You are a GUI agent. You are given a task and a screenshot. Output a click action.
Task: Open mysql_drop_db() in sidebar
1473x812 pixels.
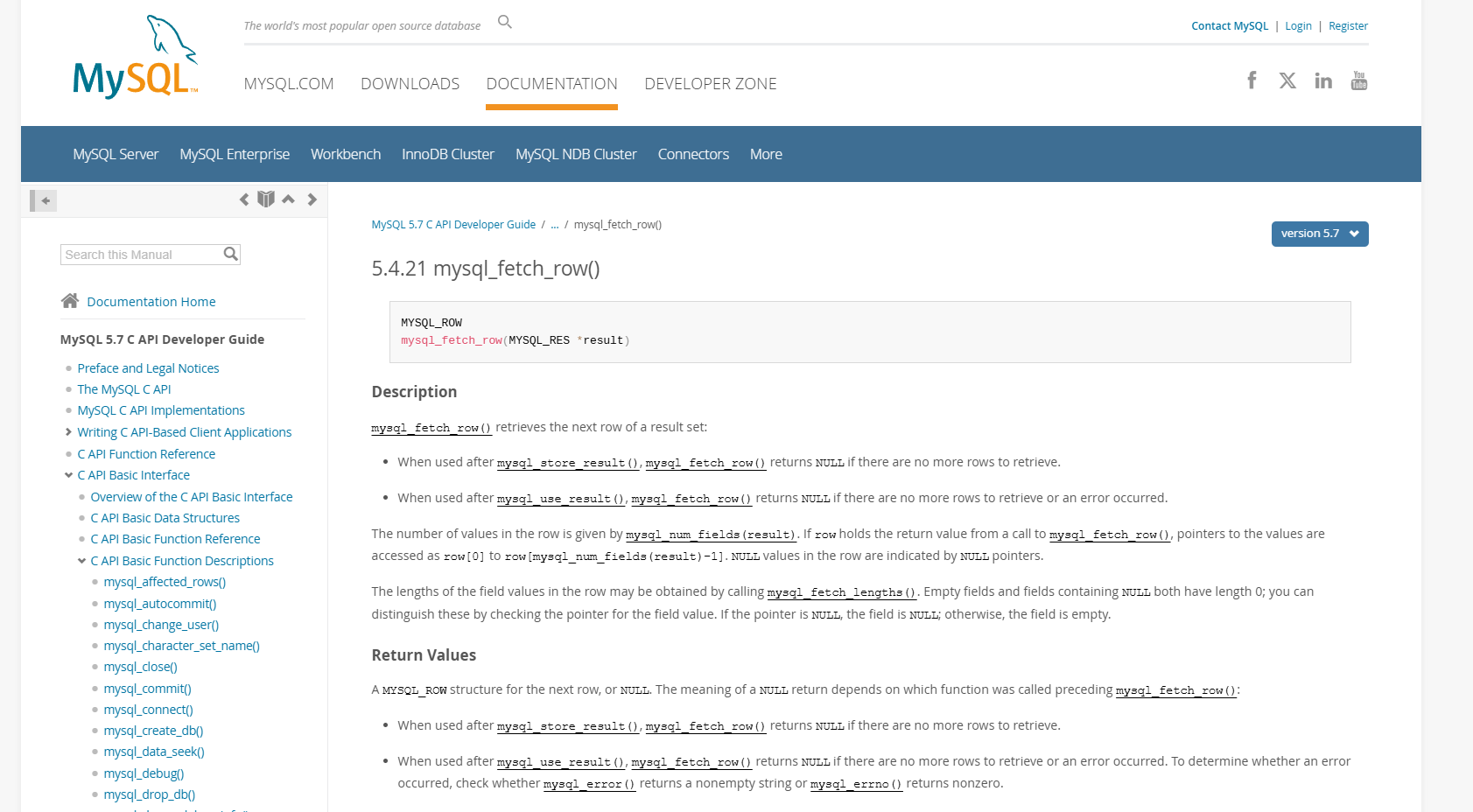150,794
